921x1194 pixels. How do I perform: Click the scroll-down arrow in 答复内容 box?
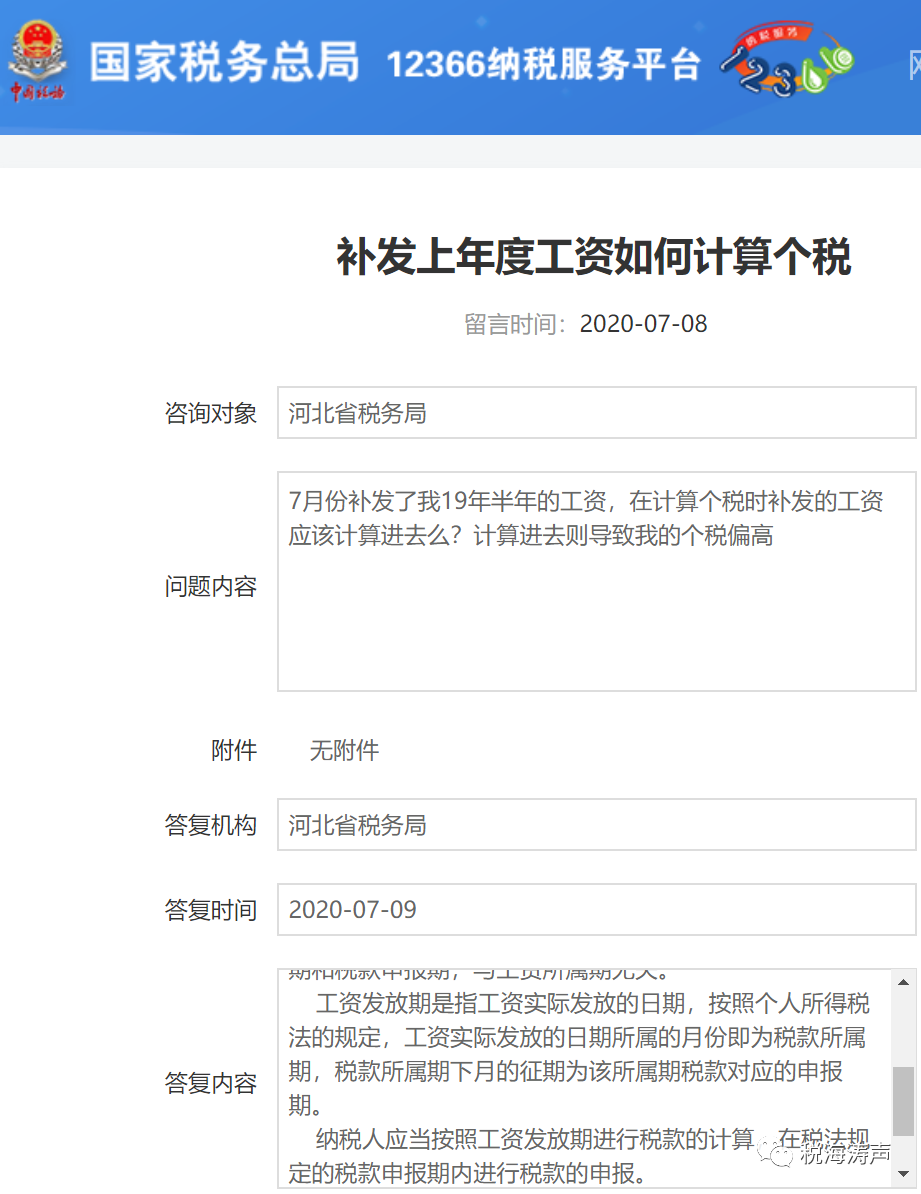coord(903,1173)
